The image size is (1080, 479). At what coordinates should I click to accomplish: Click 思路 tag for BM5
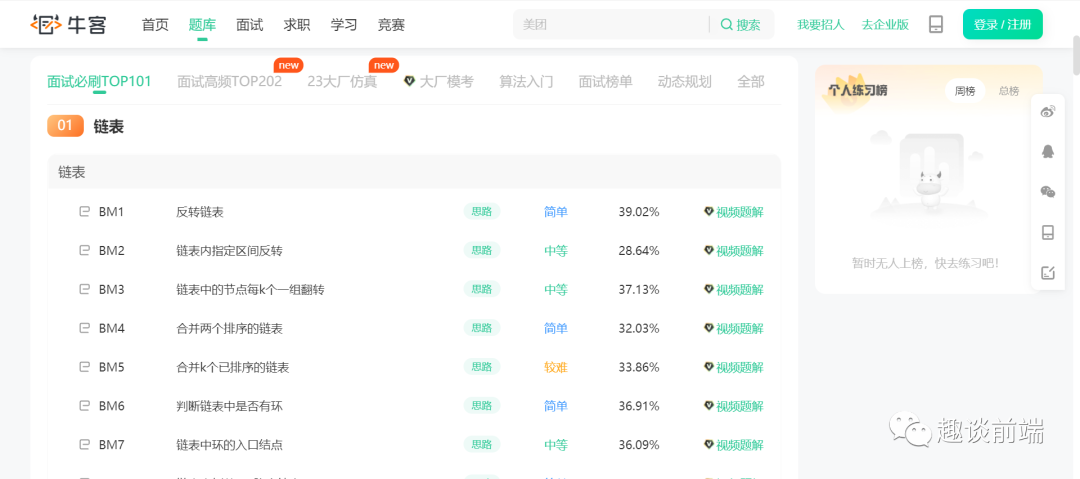(x=481, y=367)
